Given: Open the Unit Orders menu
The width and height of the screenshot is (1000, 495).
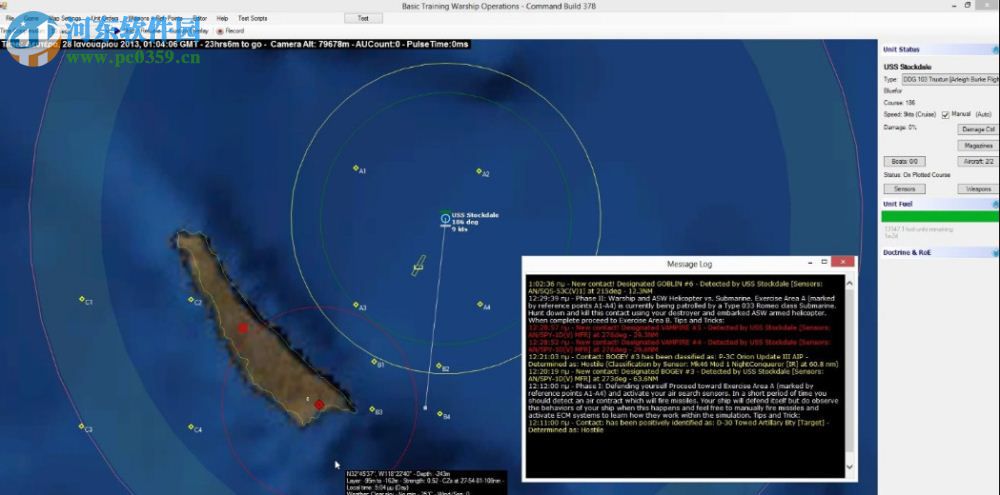Looking at the screenshot, I should click(105, 18).
